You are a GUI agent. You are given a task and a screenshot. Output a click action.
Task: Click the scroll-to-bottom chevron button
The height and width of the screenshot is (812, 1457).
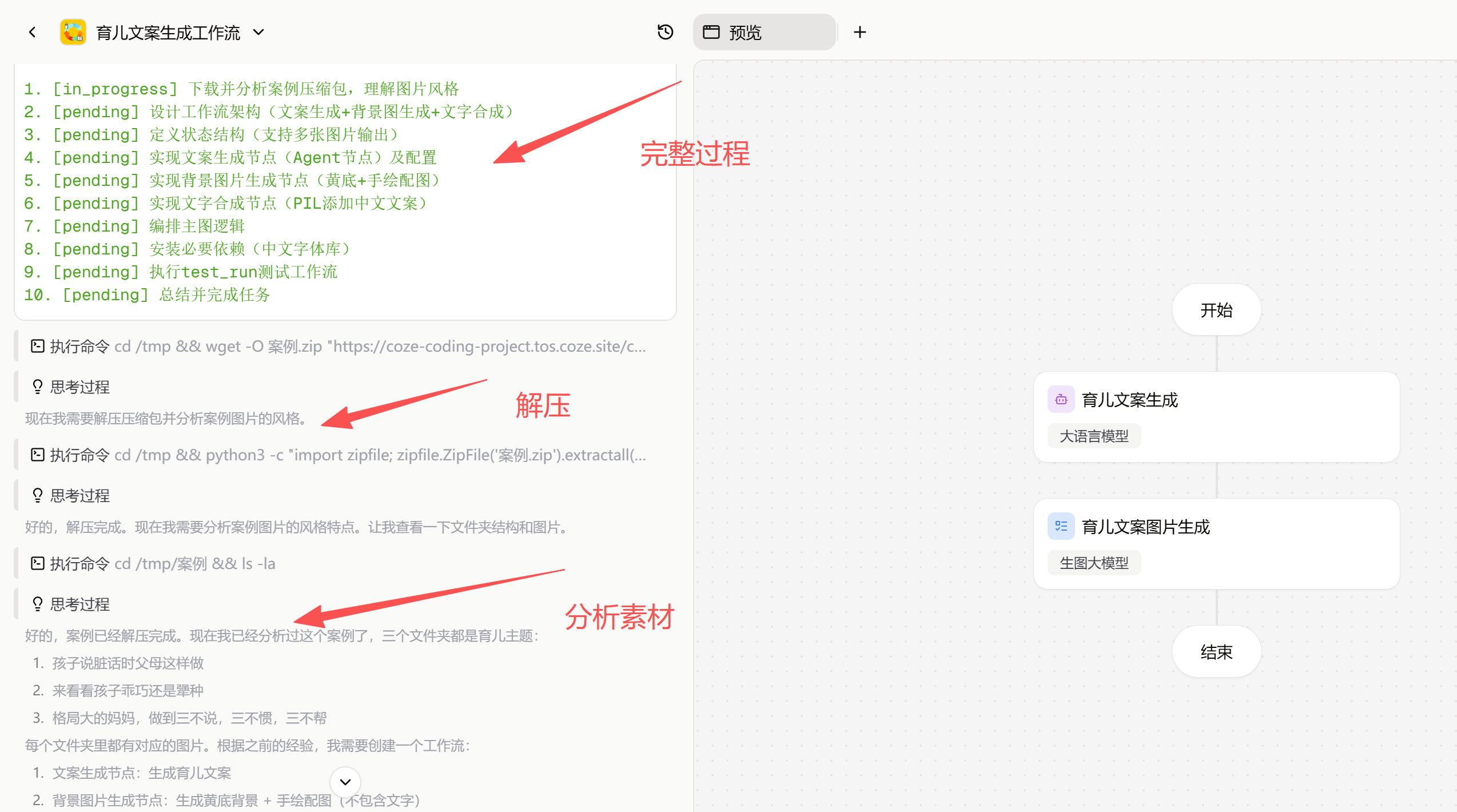[x=345, y=782]
